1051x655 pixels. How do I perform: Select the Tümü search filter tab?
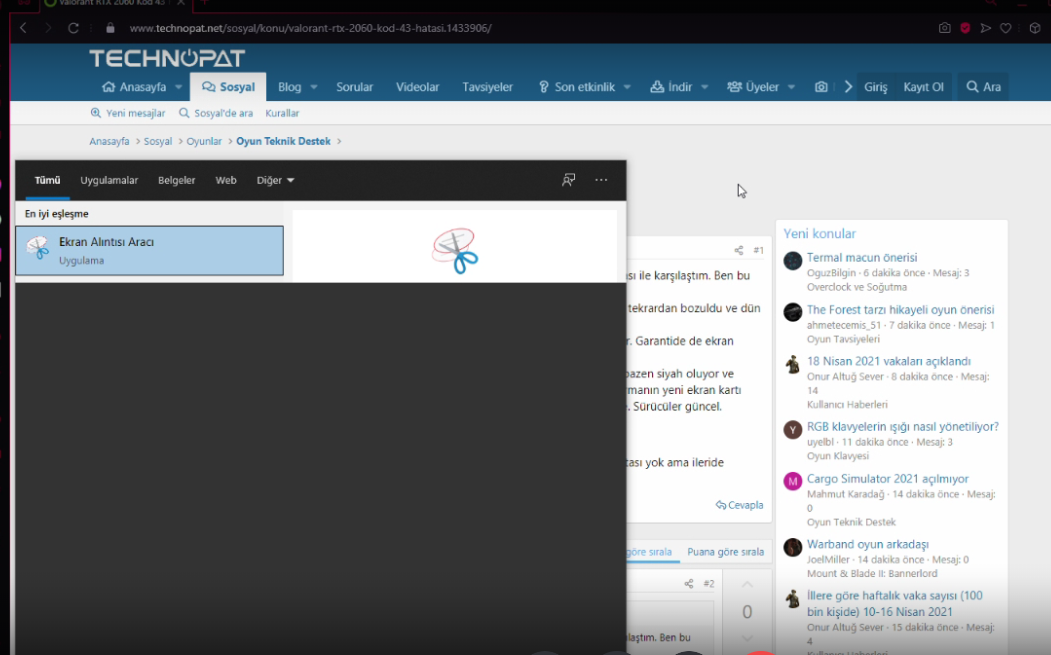pyautogui.click(x=48, y=180)
